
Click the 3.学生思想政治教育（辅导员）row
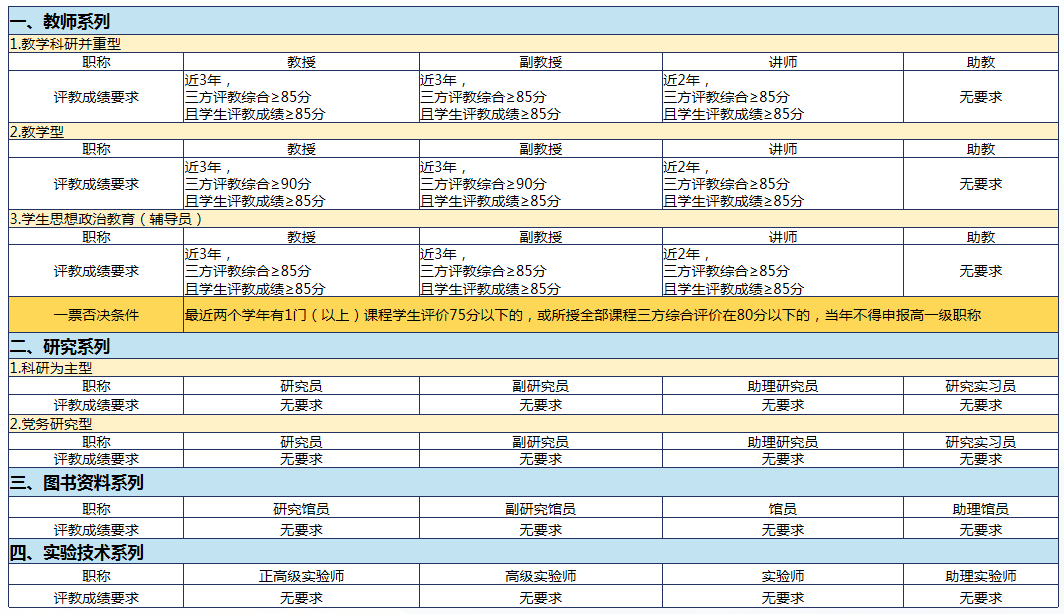point(106,219)
